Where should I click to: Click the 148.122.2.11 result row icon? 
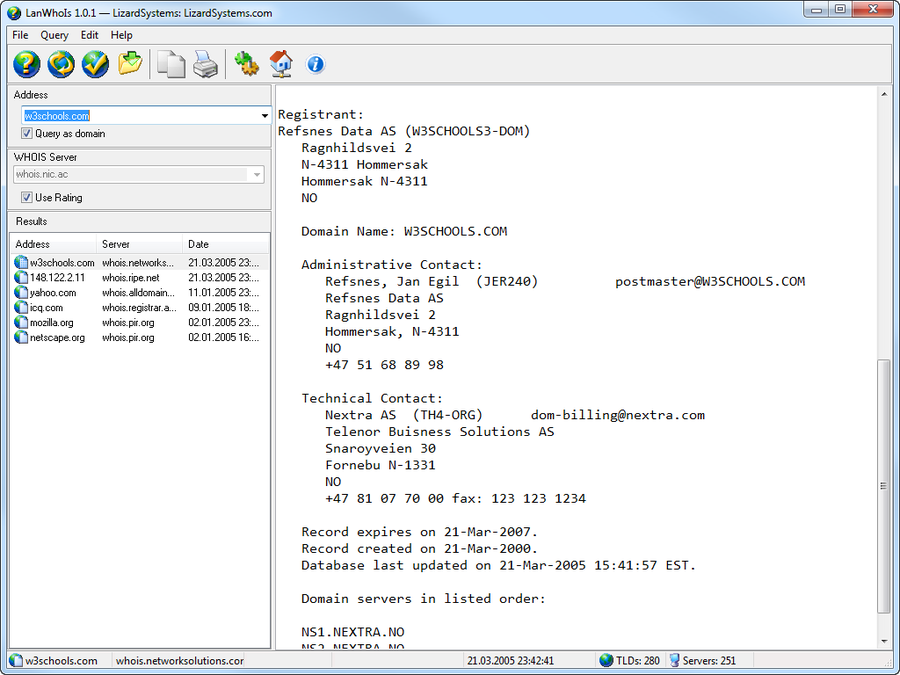point(21,278)
